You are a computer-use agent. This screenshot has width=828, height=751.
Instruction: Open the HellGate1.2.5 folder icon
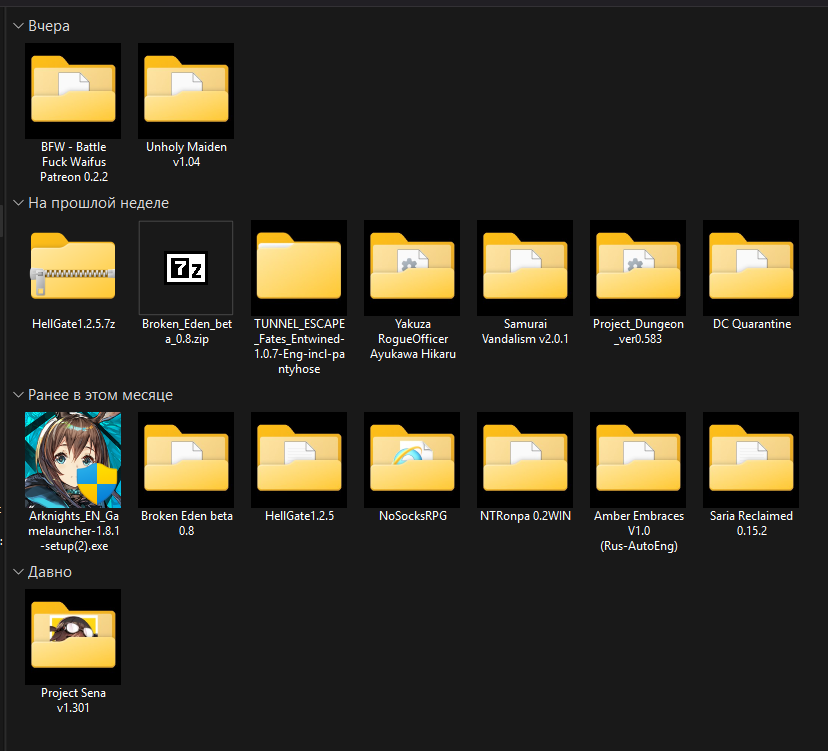(x=299, y=459)
